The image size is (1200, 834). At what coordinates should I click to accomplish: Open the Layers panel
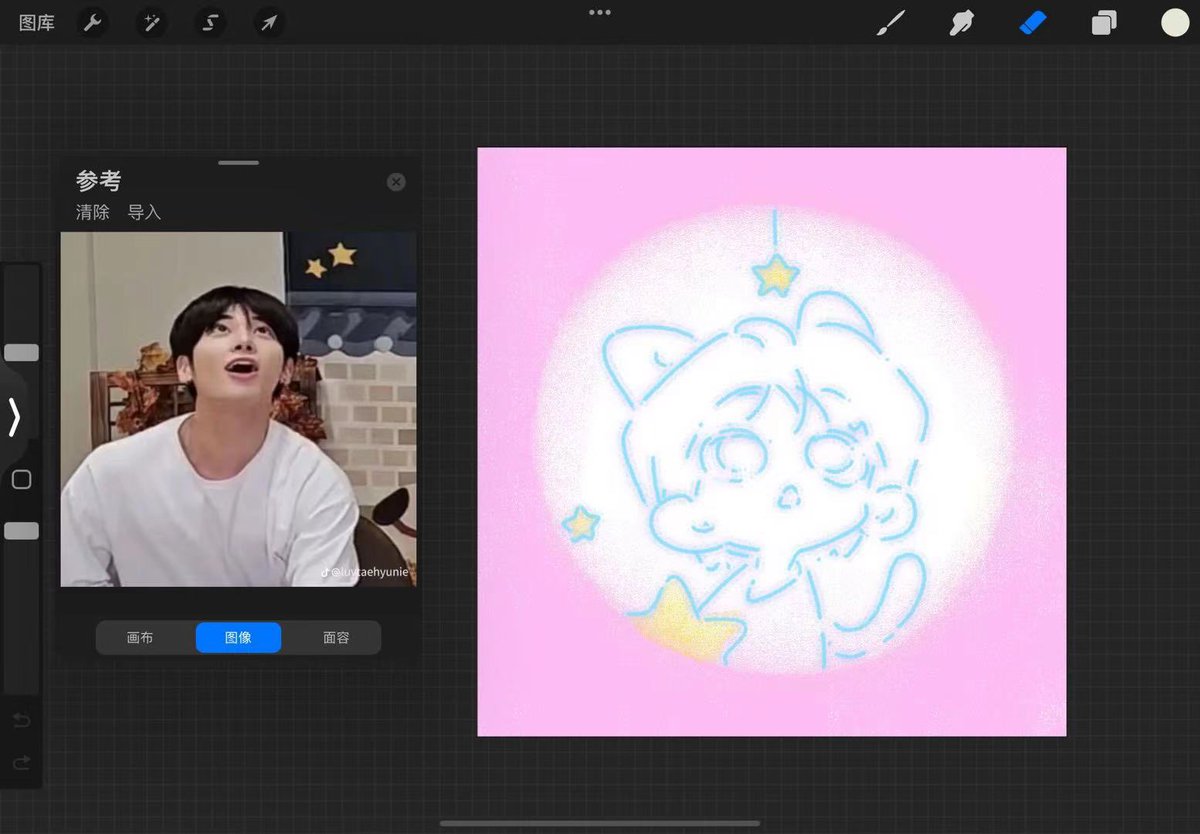tap(1104, 23)
